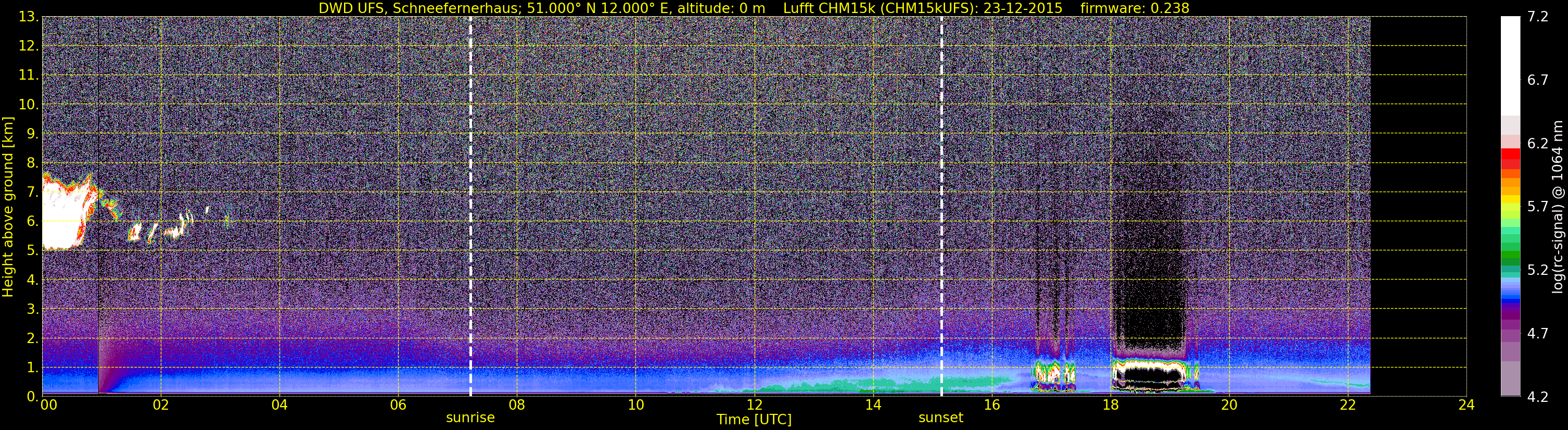Screen dimensions: 1568x430
Task: Click the 'sunset' label below the time axis
Action: (x=940, y=418)
